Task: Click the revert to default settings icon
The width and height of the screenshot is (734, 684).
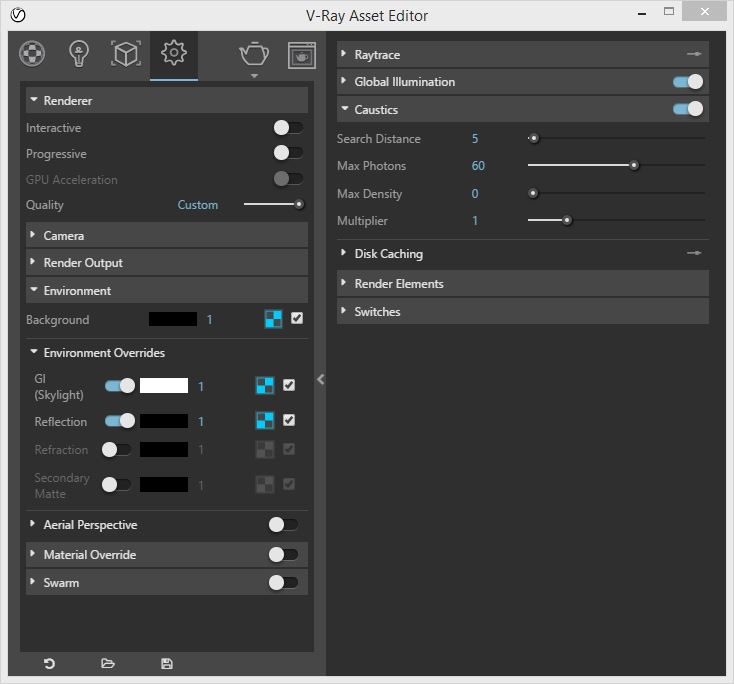Action: [x=49, y=663]
